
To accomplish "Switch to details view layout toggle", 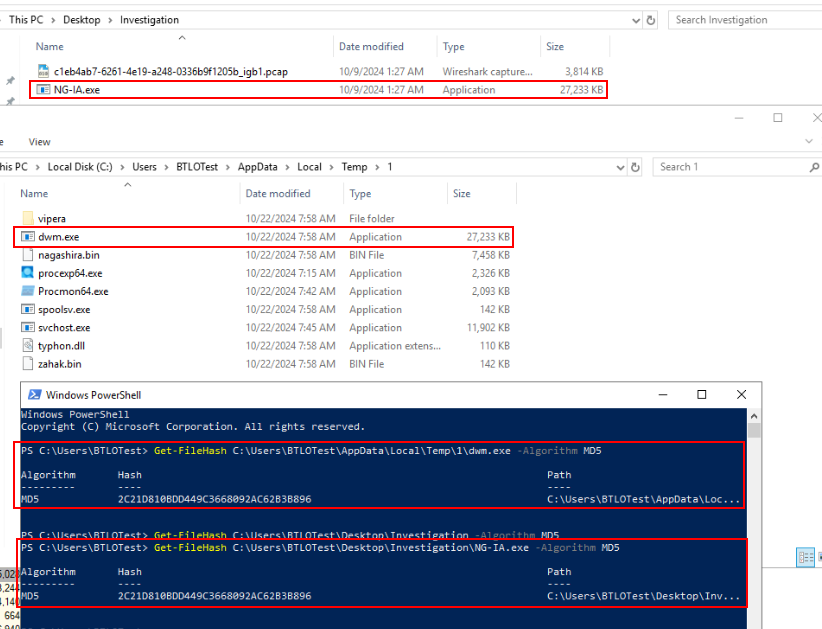I will click(x=804, y=557).
